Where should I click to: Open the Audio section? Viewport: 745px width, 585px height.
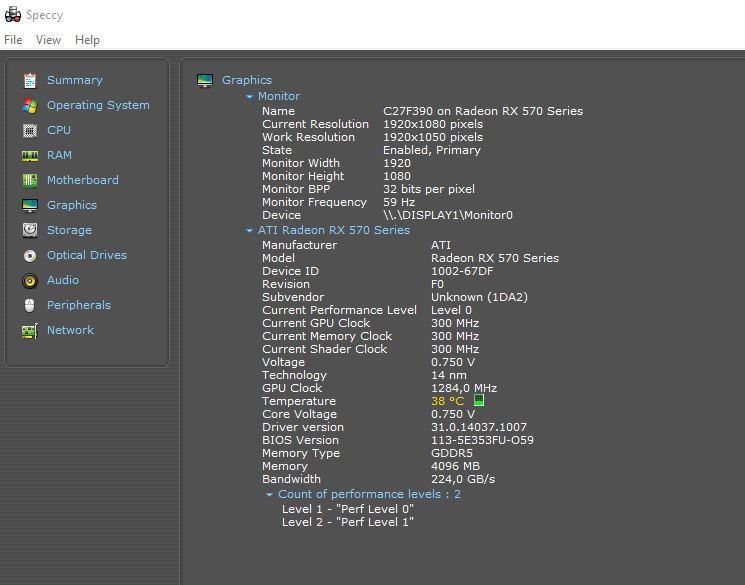63,280
